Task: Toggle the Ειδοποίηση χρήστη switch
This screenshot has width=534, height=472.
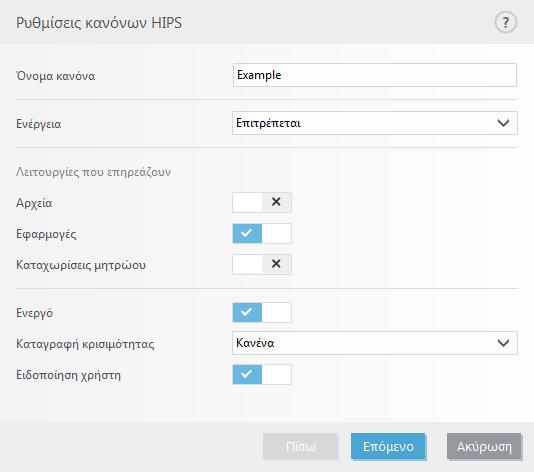Action: click(262, 374)
